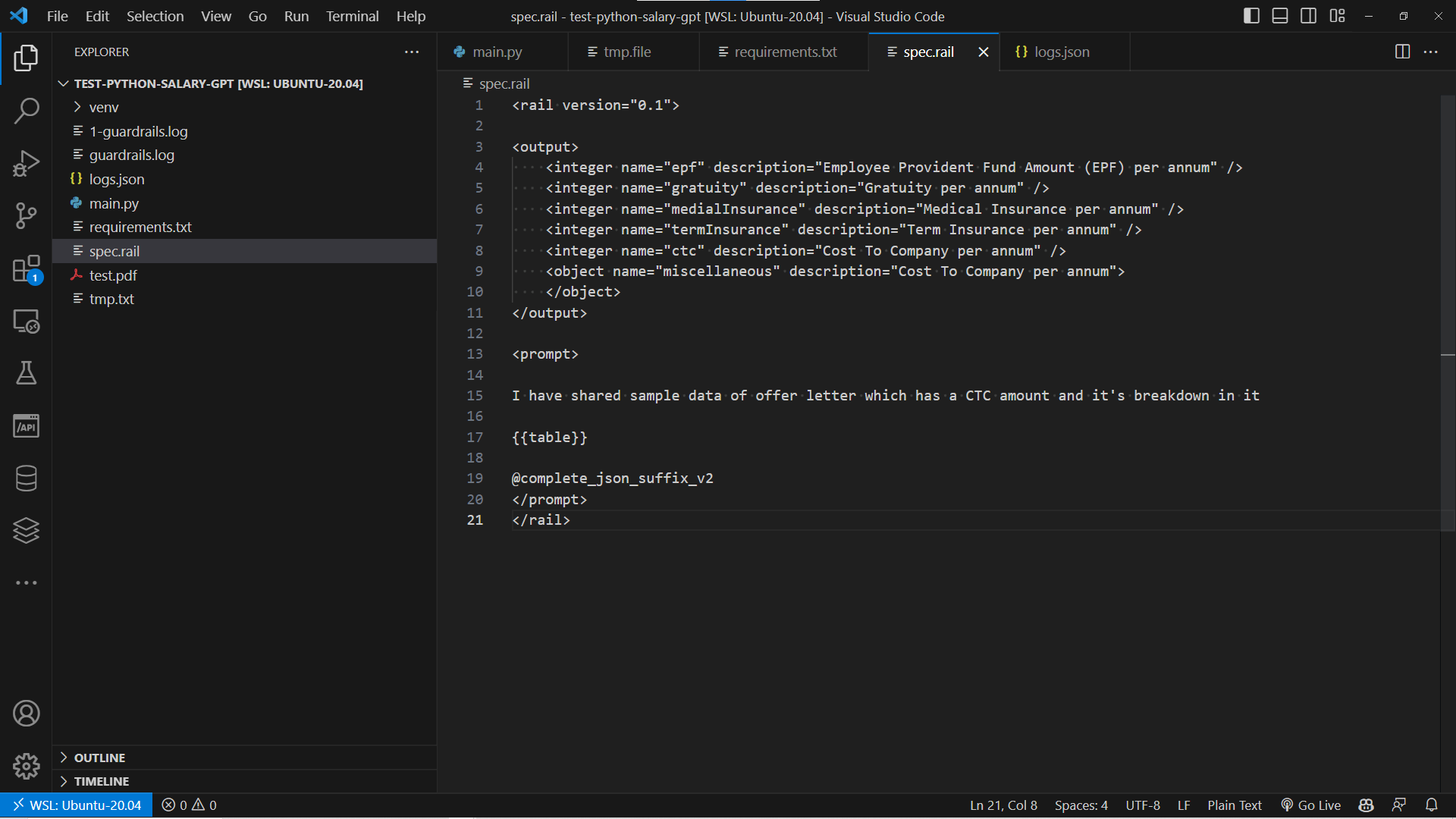Open the Search view
The height and width of the screenshot is (819, 1456).
pos(27,111)
